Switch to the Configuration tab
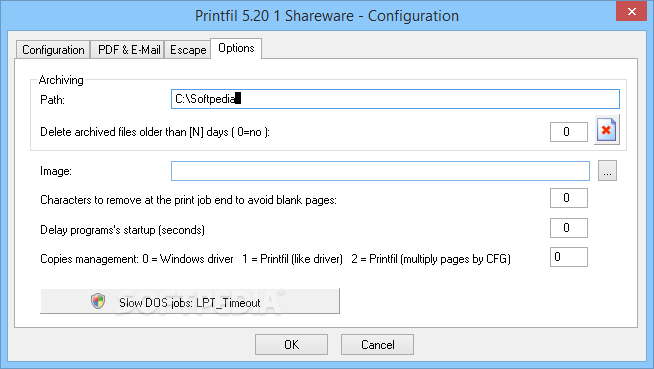The height and width of the screenshot is (369, 654). (53, 50)
